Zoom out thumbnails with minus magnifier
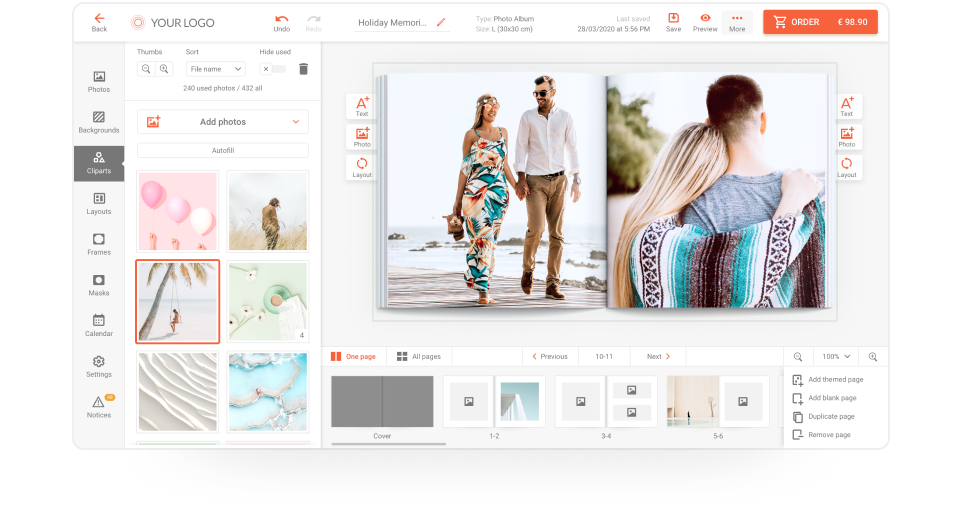Image resolution: width=960 pixels, height=517 pixels. point(146,69)
